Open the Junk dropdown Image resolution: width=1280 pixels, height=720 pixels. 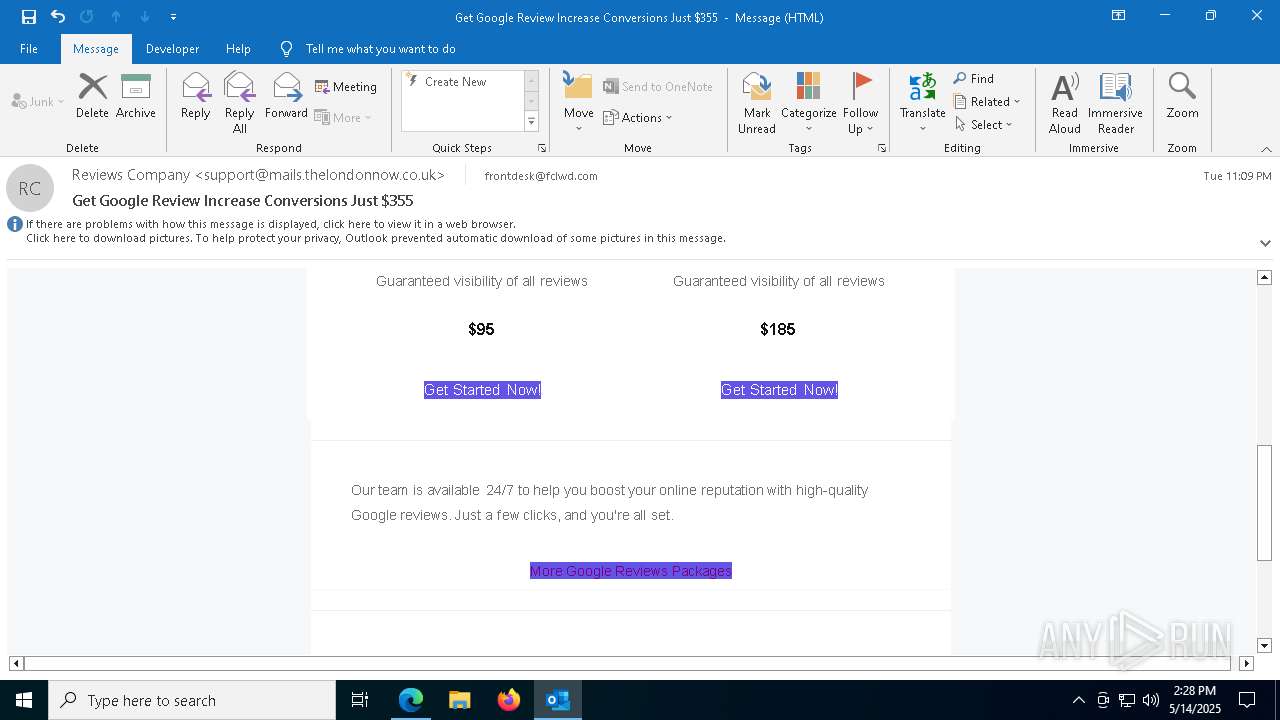pyautogui.click(x=38, y=102)
